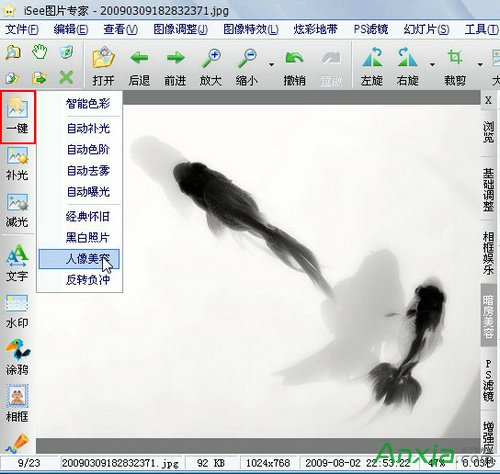This screenshot has width=500, height=474.
Task: Open the 工具(T) menu
Action: coord(481,30)
